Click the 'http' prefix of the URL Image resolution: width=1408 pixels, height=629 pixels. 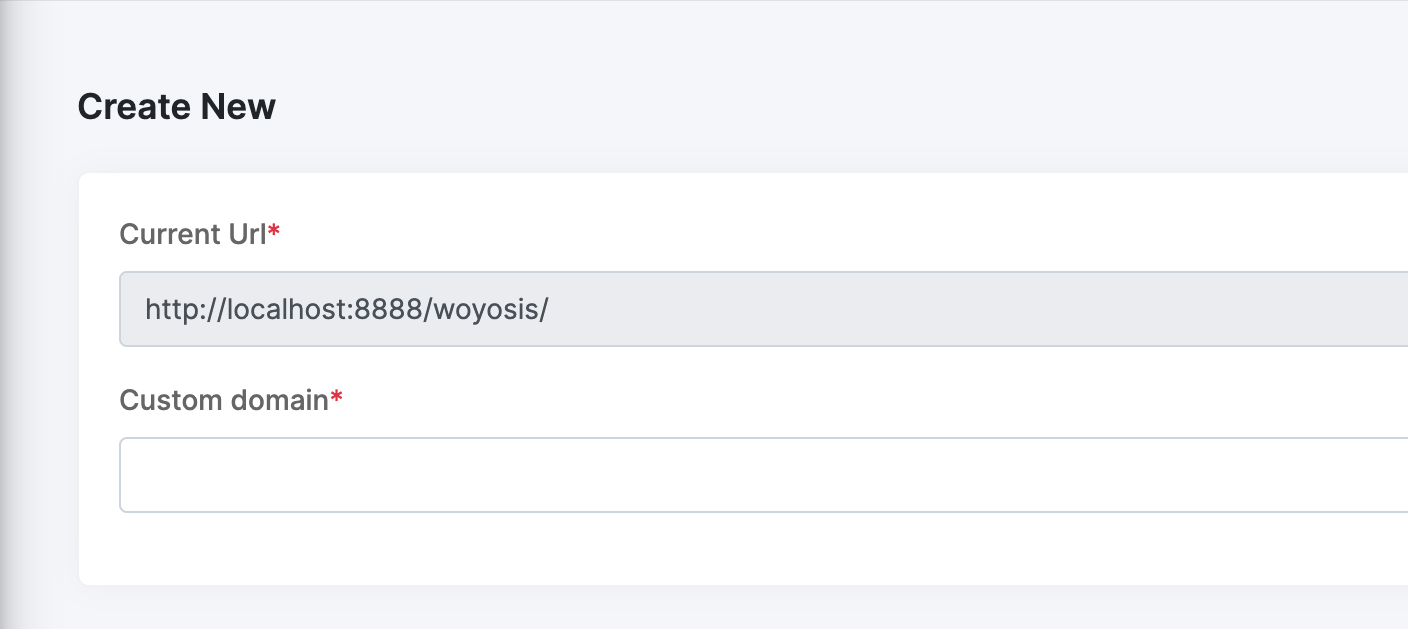click(166, 309)
